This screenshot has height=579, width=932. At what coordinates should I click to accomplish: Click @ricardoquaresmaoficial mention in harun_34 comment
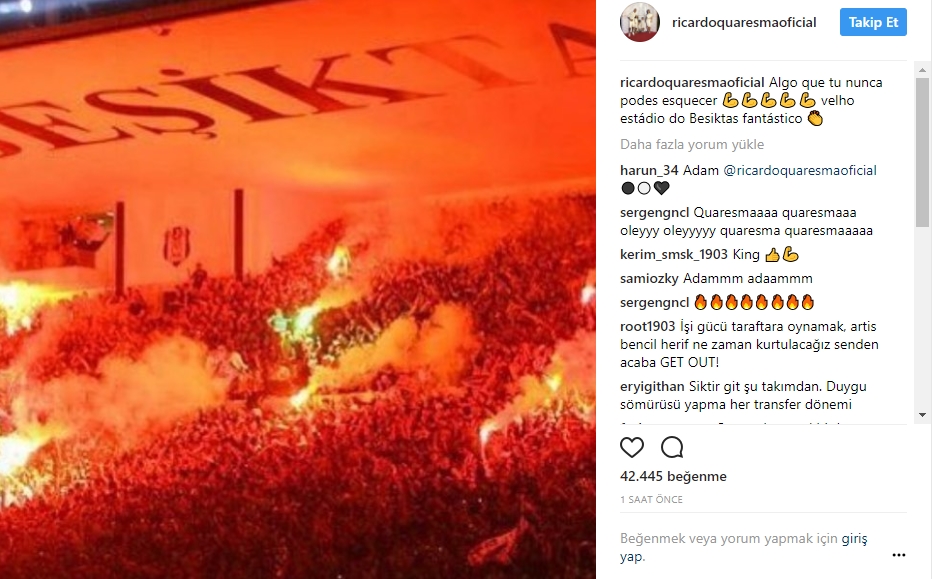click(800, 171)
